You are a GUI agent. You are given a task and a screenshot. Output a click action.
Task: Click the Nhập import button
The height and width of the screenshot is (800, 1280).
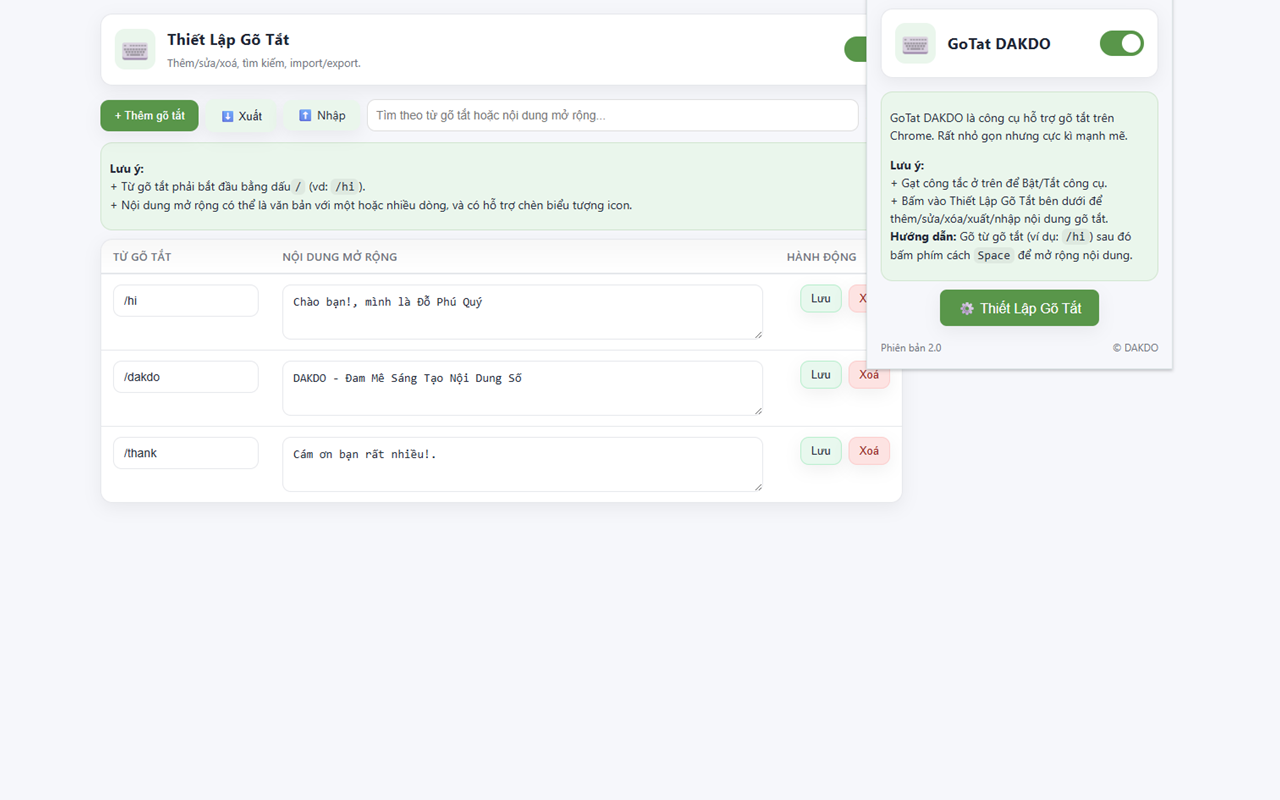tap(321, 115)
